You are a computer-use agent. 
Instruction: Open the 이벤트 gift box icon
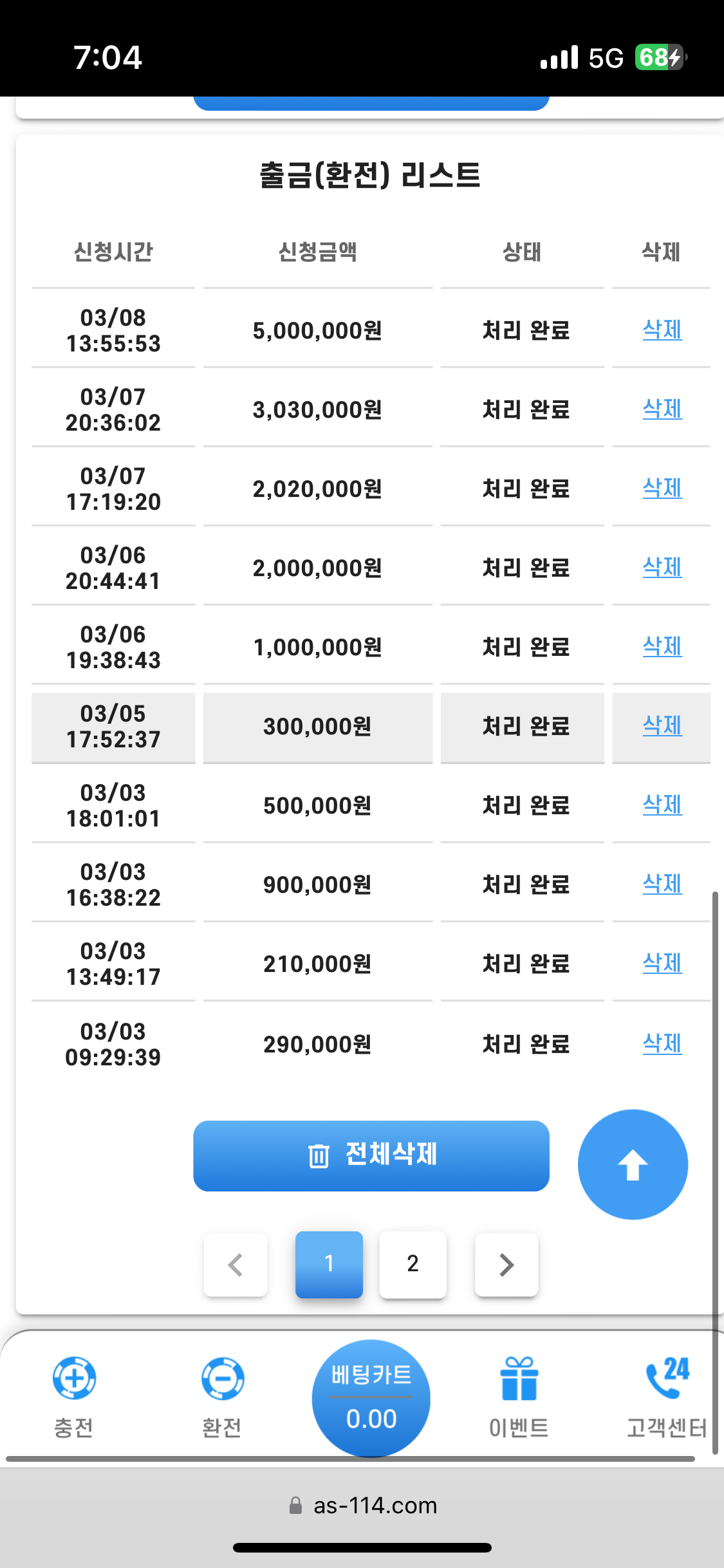click(519, 1379)
